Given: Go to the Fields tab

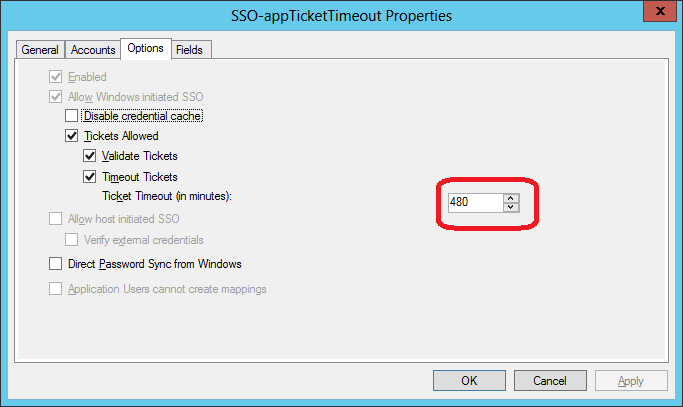Looking at the screenshot, I should [189, 50].
